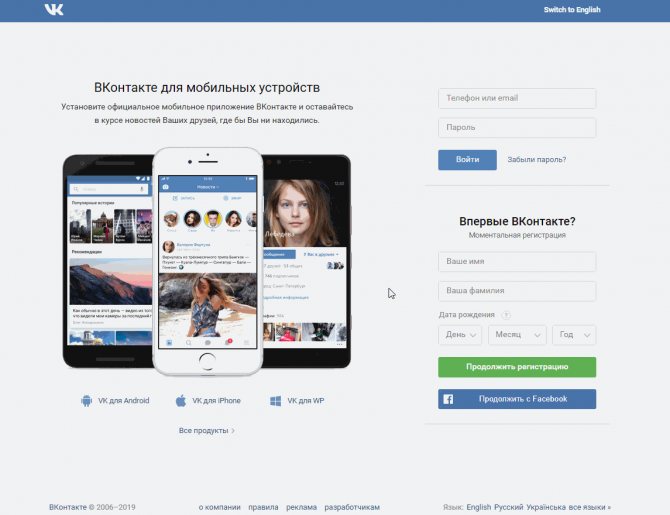Viewport: 670px width, 515px height.
Task: Select English in the footer languages
Action: click(x=479, y=507)
